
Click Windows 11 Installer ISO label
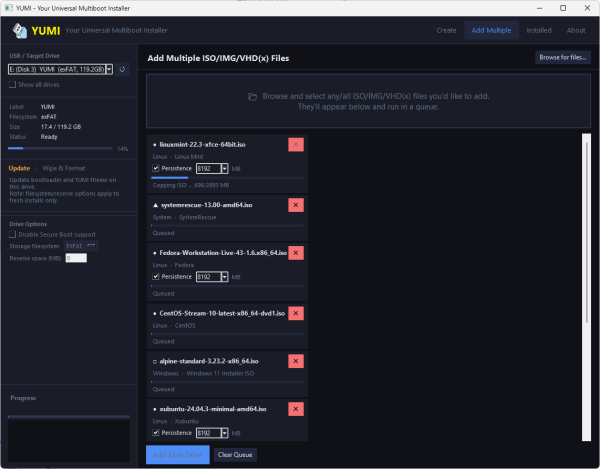[x=220, y=373]
